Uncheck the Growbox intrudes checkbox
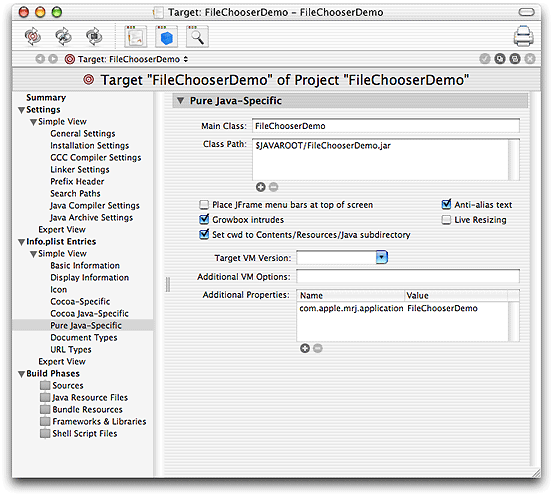 (x=204, y=220)
